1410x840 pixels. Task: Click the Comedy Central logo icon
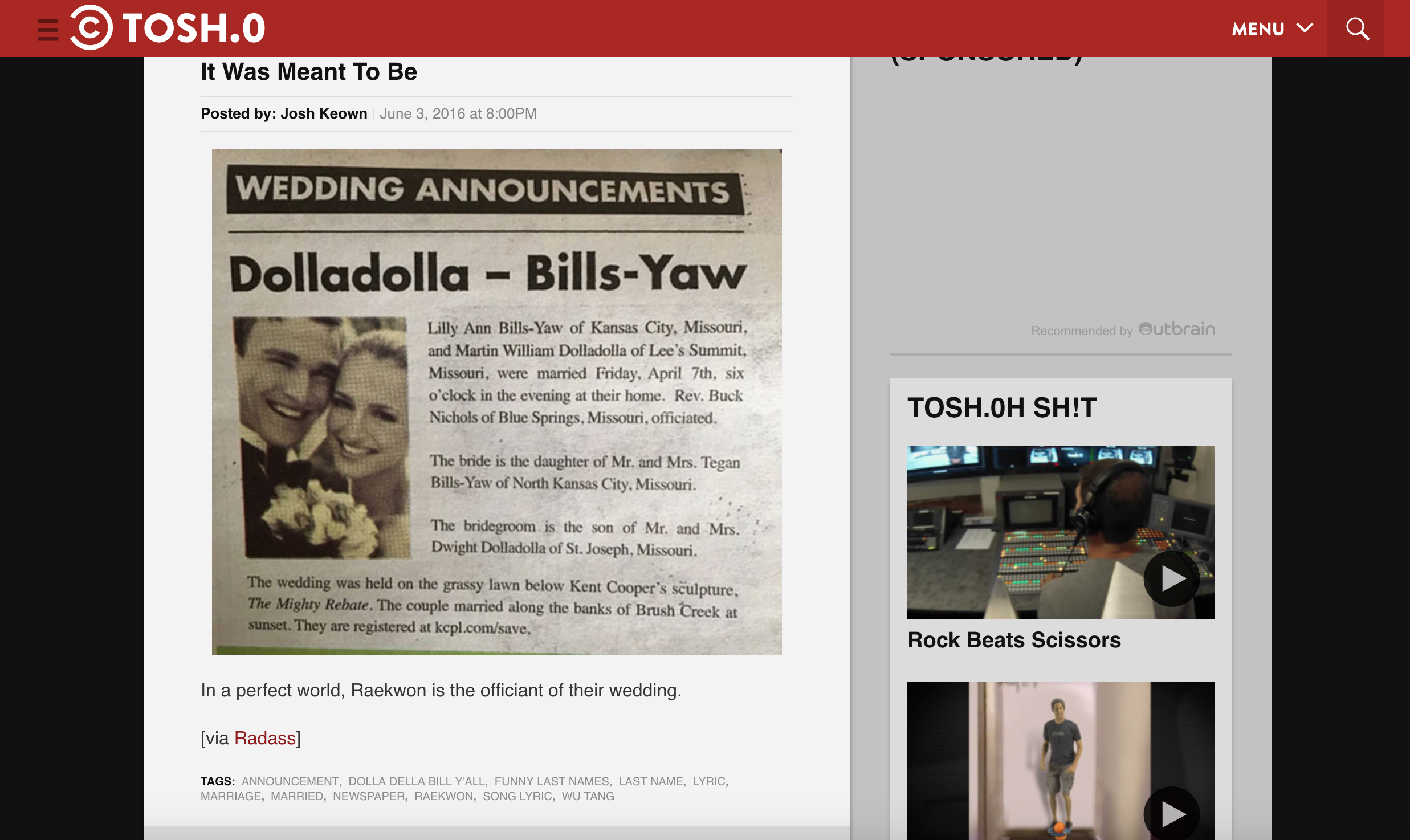point(91,27)
